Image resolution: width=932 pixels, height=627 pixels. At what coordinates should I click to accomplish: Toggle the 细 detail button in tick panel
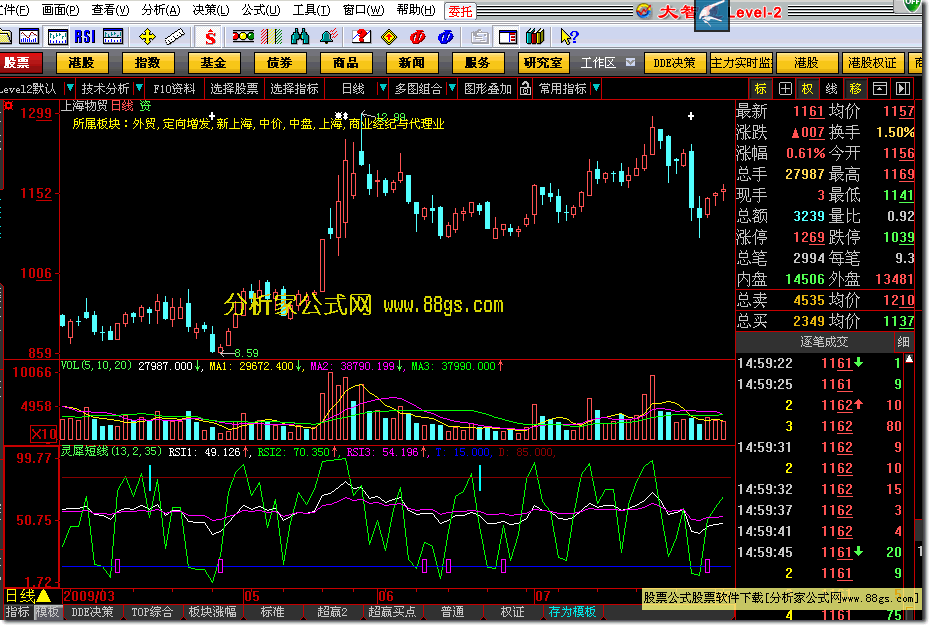click(903, 341)
